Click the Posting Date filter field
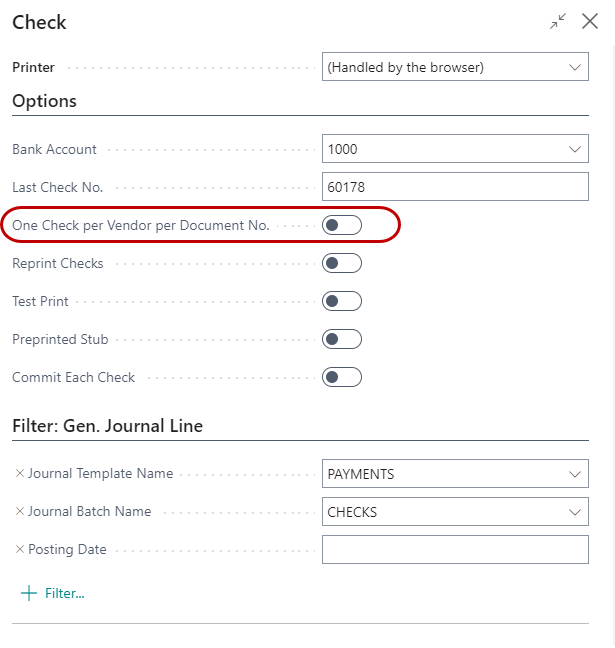The width and height of the screenshot is (615, 648). (x=455, y=550)
